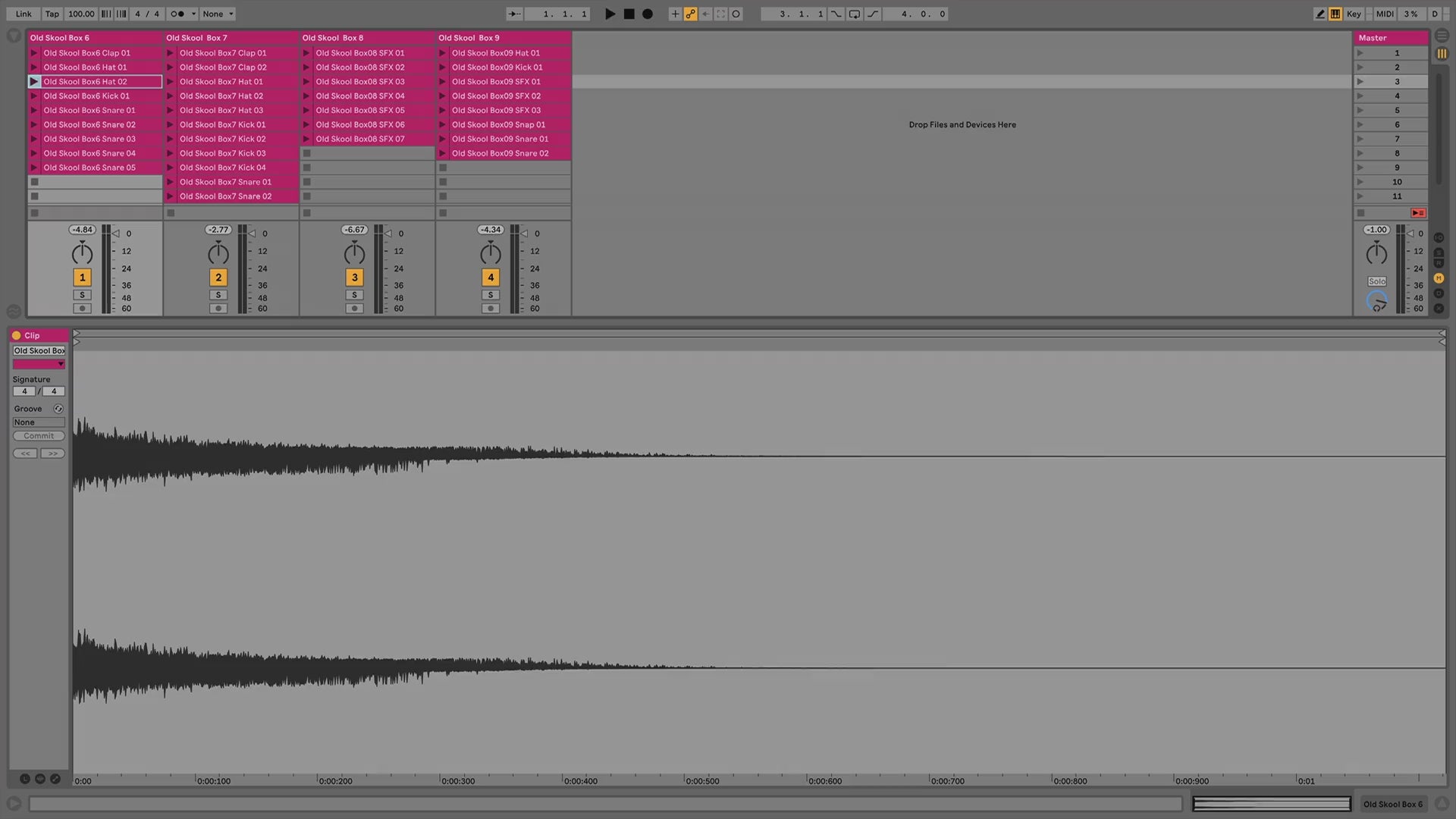The image size is (1456, 819).
Task: Click the clip name field Old Skool Box
Action: pos(39,350)
